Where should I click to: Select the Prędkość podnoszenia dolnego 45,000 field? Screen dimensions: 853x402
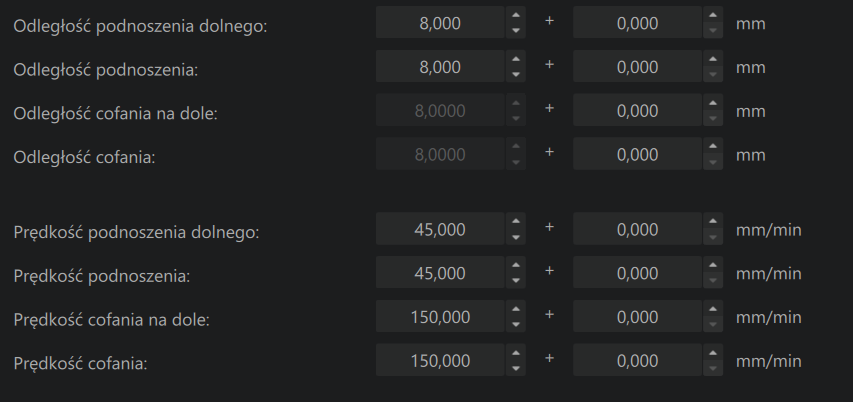click(440, 228)
